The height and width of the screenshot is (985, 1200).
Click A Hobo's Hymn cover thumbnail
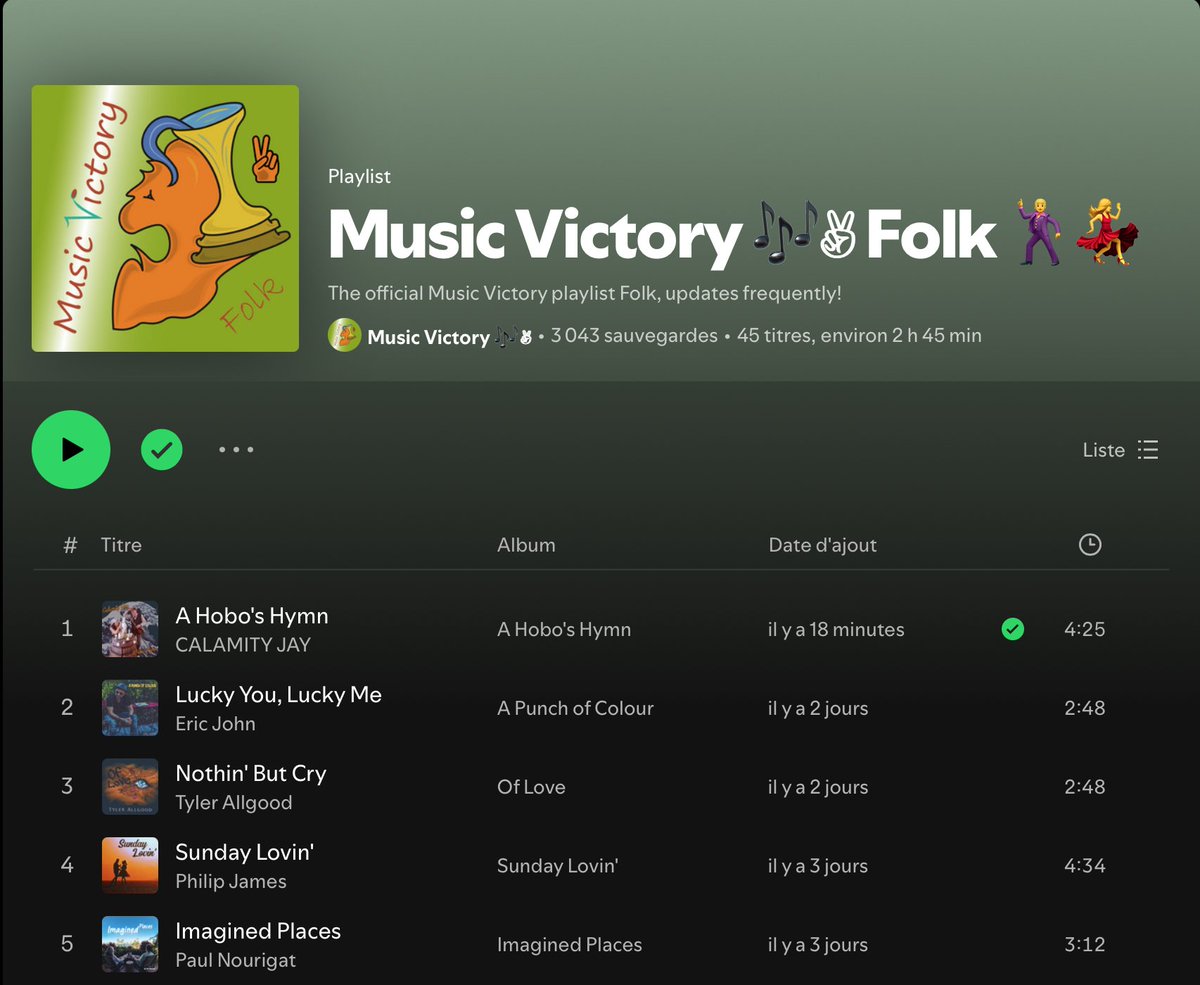(x=130, y=629)
